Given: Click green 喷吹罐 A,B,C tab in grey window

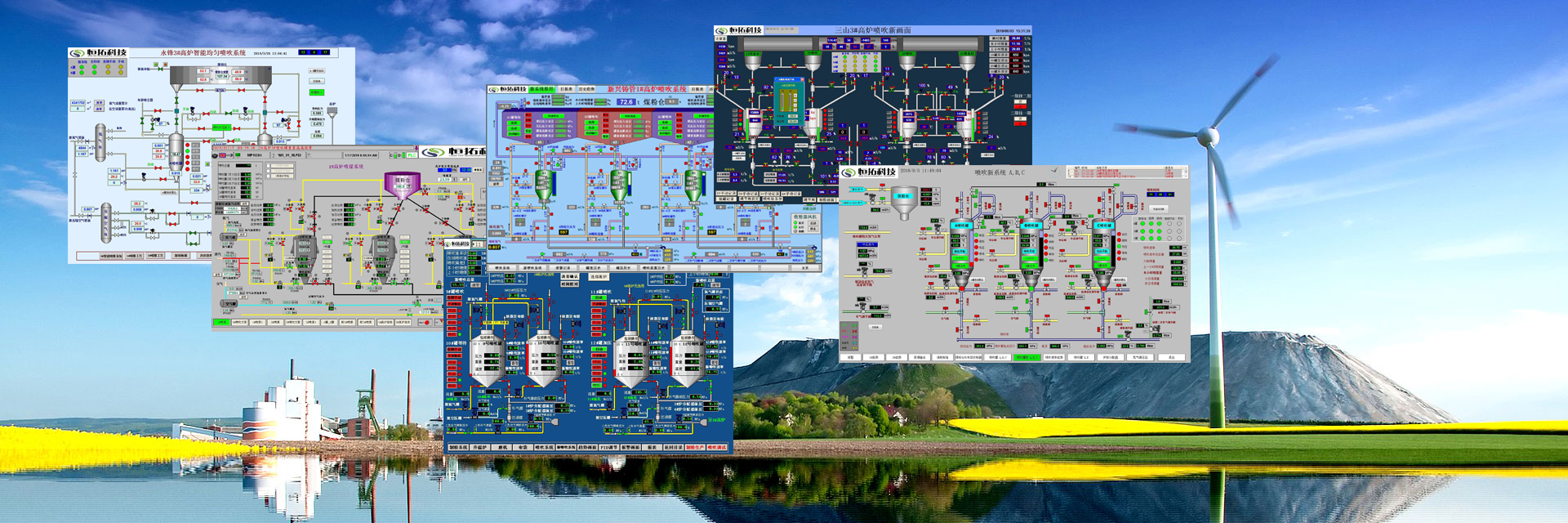Looking at the screenshot, I should pos(1027,357).
